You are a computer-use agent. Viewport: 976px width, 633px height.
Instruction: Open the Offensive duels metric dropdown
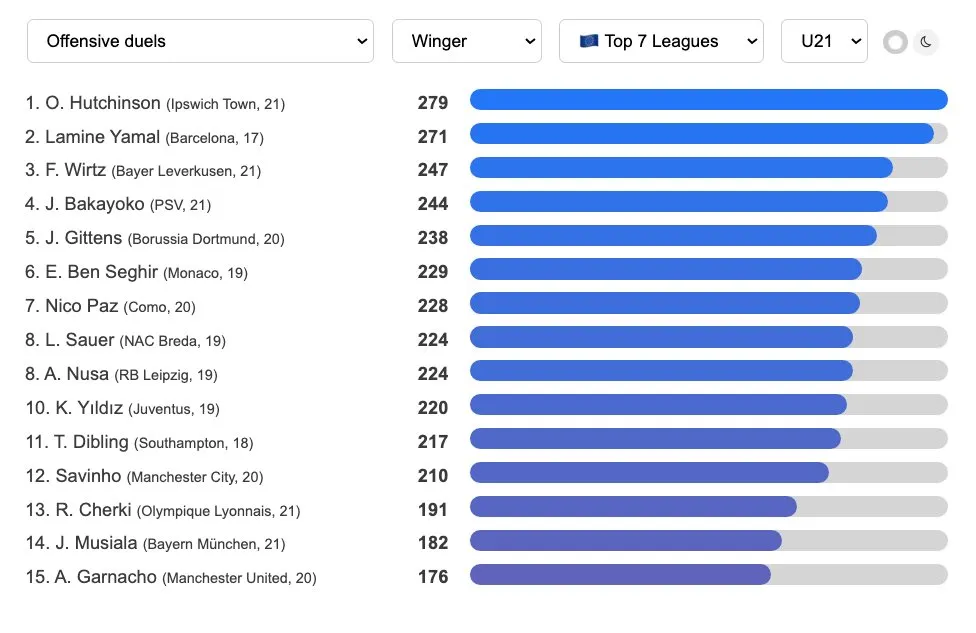tap(200, 41)
